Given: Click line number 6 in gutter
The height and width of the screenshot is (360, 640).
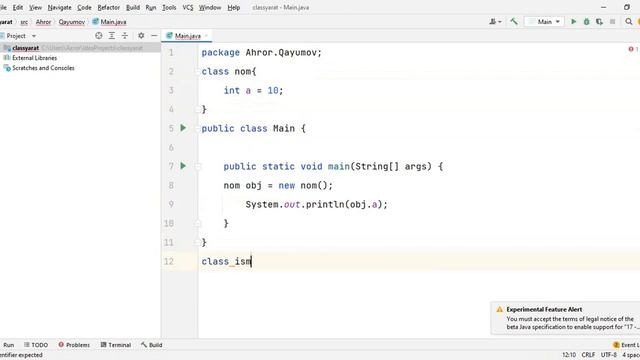Looking at the screenshot, I should [x=171, y=147].
